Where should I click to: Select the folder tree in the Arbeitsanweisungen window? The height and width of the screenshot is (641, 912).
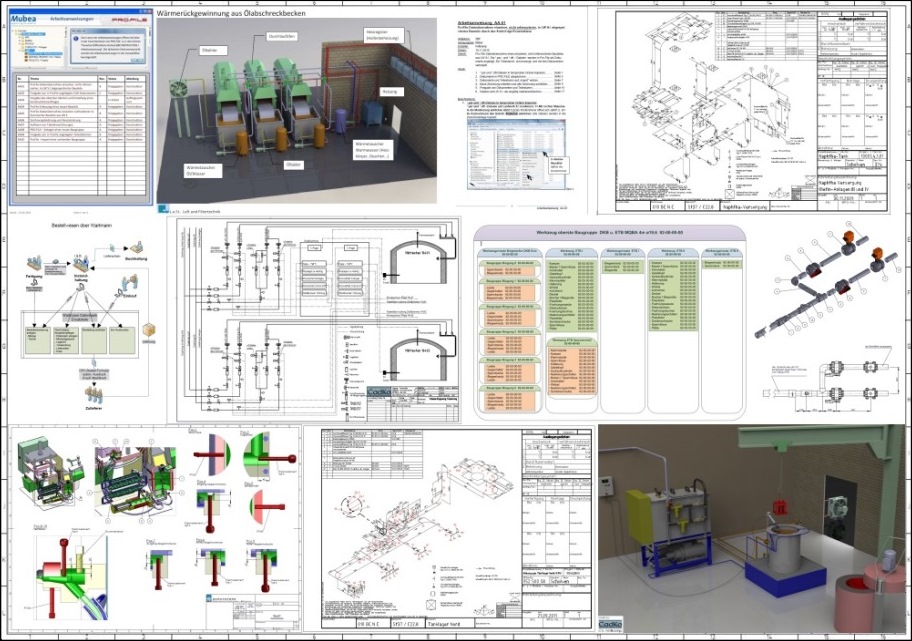pos(32,44)
